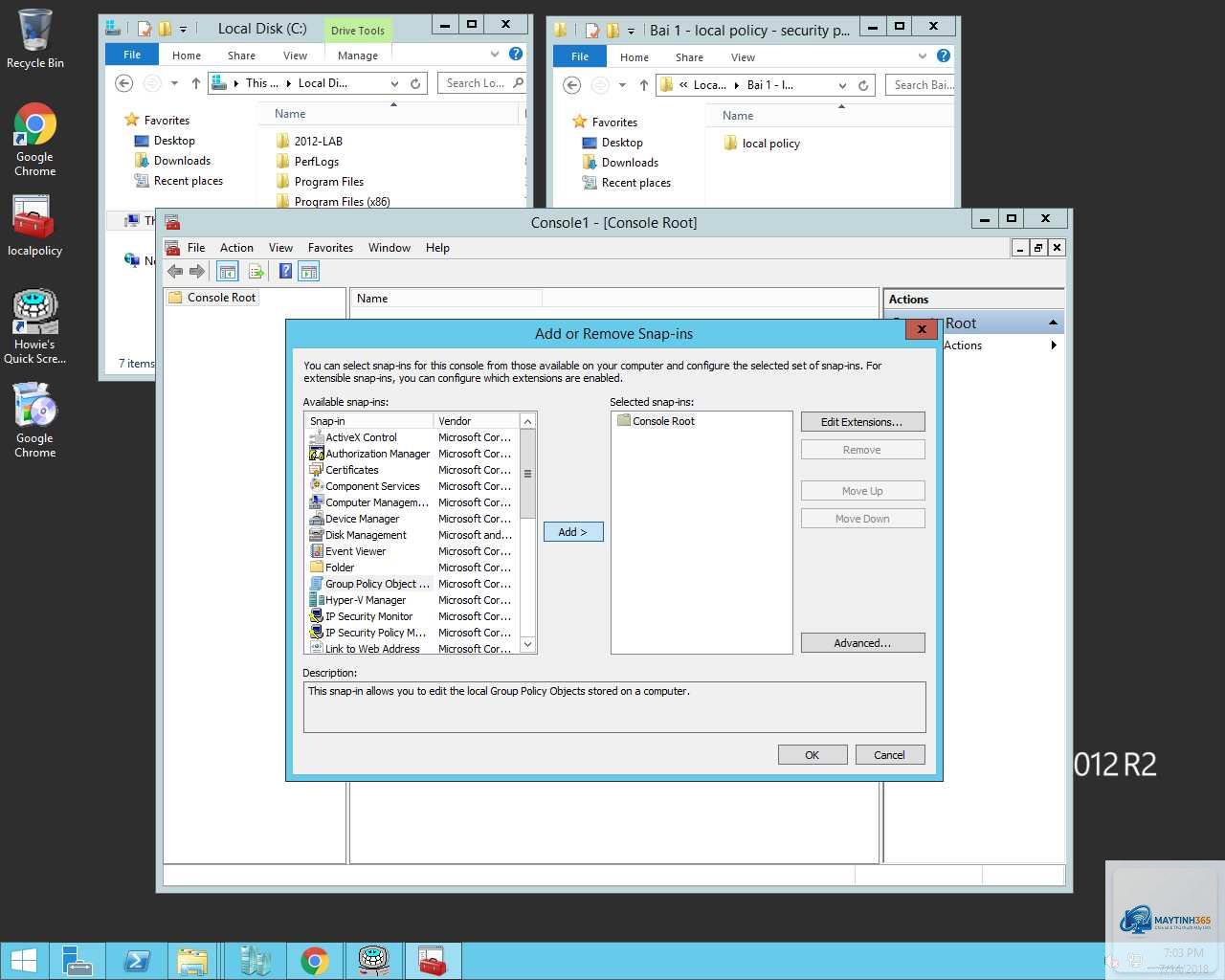Refresh the Local Disk window address bar
1225x980 pixels.
click(415, 83)
